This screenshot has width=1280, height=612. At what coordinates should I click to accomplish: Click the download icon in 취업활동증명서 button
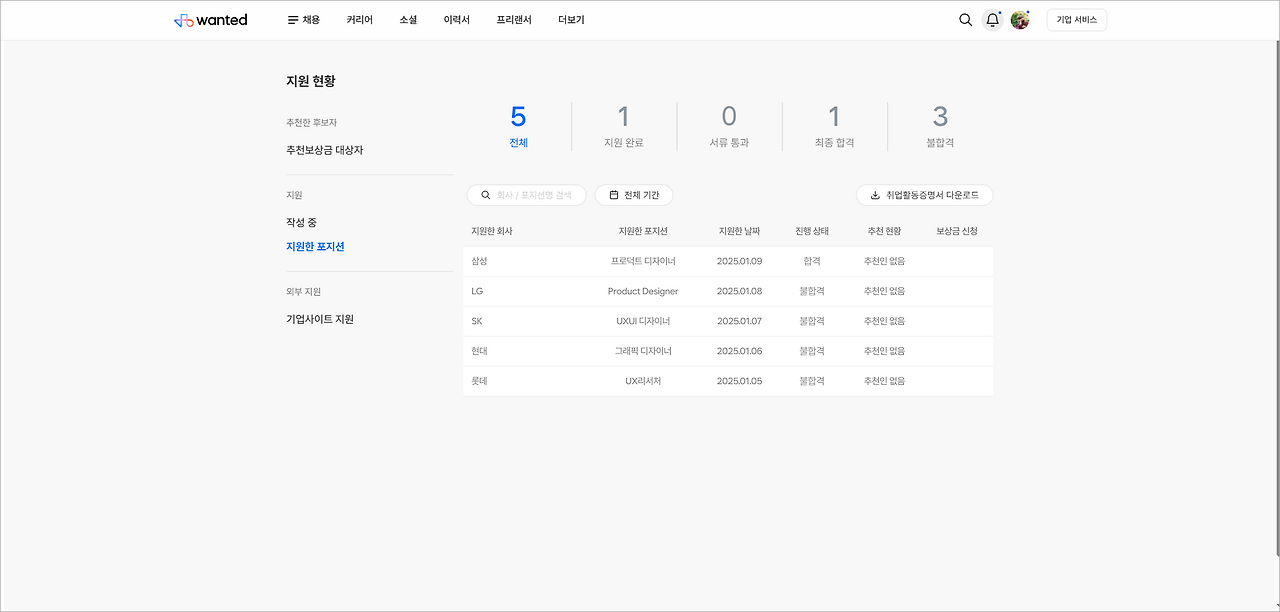(x=876, y=195)
